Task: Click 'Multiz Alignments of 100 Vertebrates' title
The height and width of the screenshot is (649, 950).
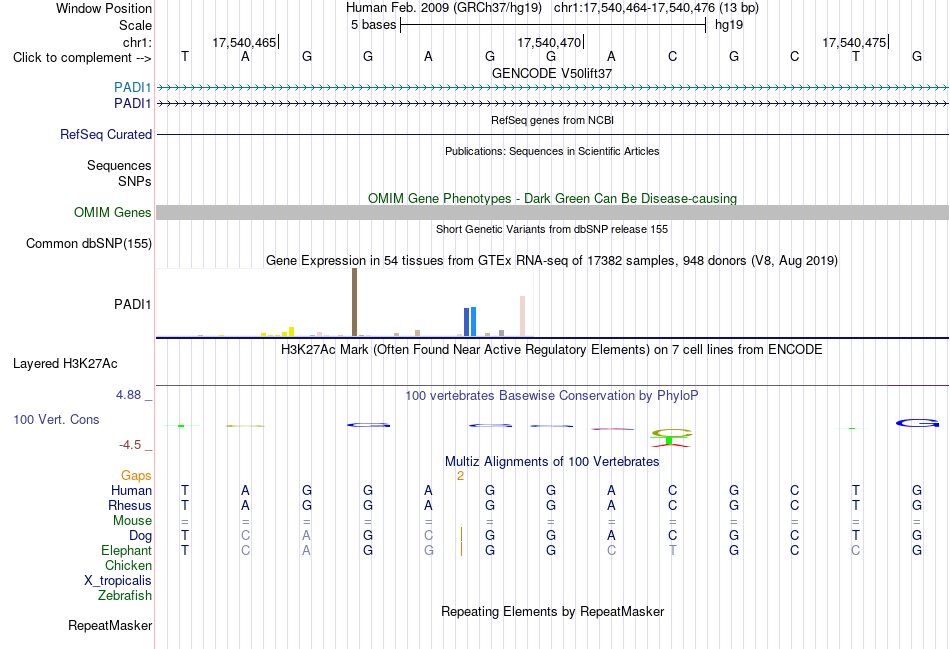Action: point(552,462)
